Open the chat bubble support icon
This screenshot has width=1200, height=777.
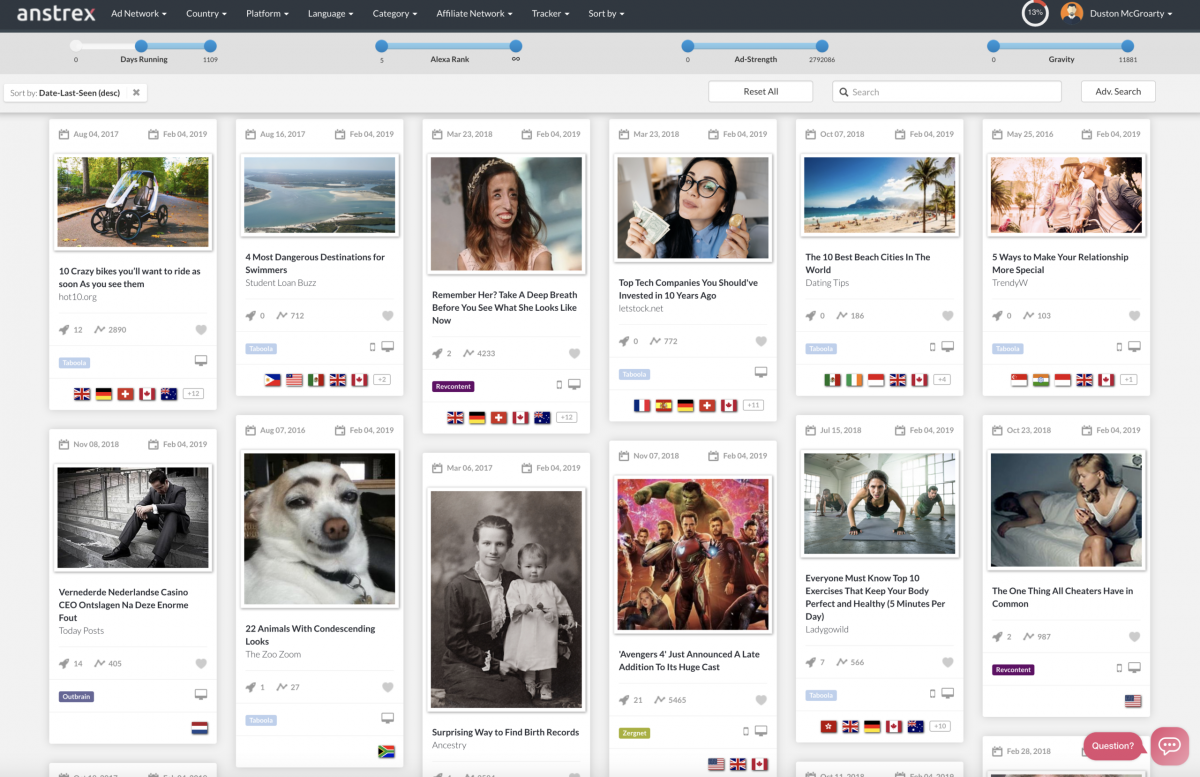click(x=1168, y=745)
